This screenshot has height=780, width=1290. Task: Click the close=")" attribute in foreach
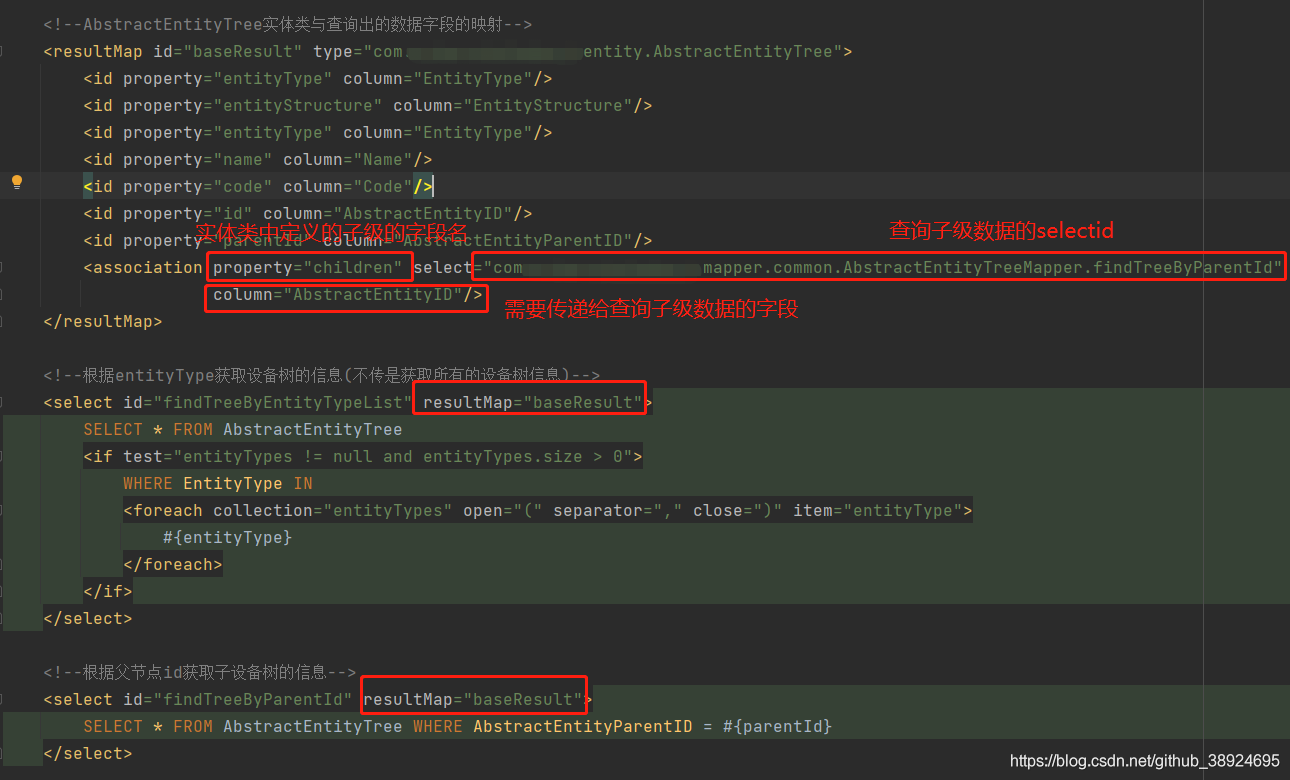click(738, 510)
